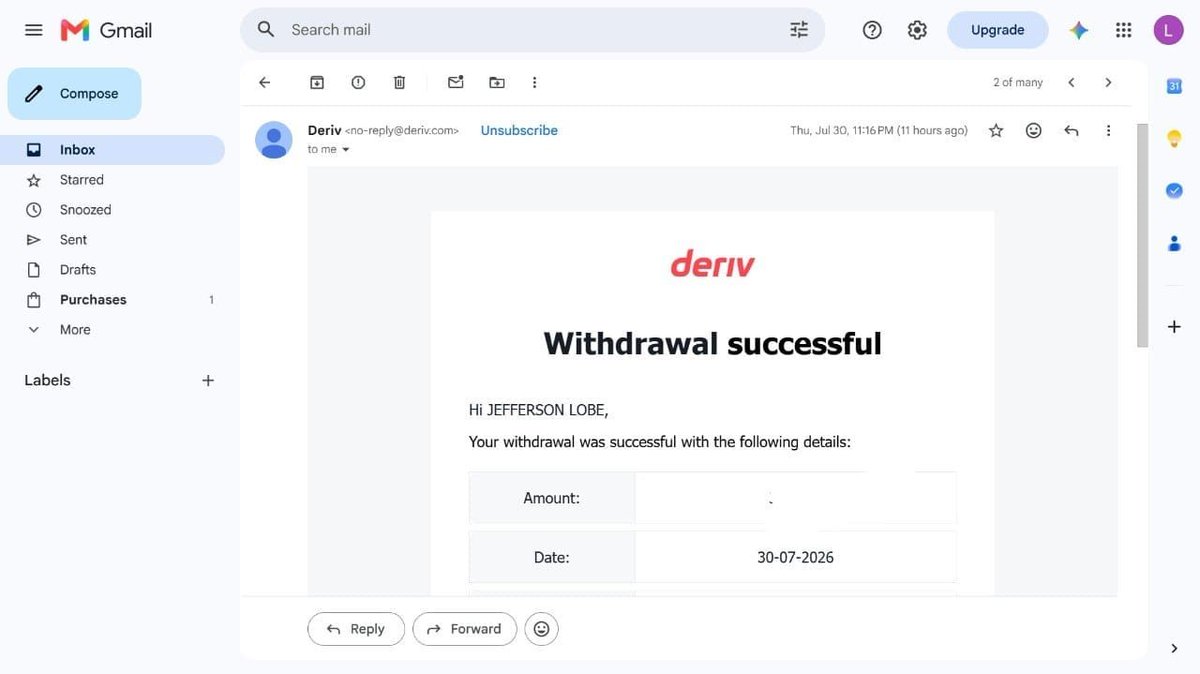Click the date value 30-07-2026
1200x674 pixels.
[x=795, y=557]
